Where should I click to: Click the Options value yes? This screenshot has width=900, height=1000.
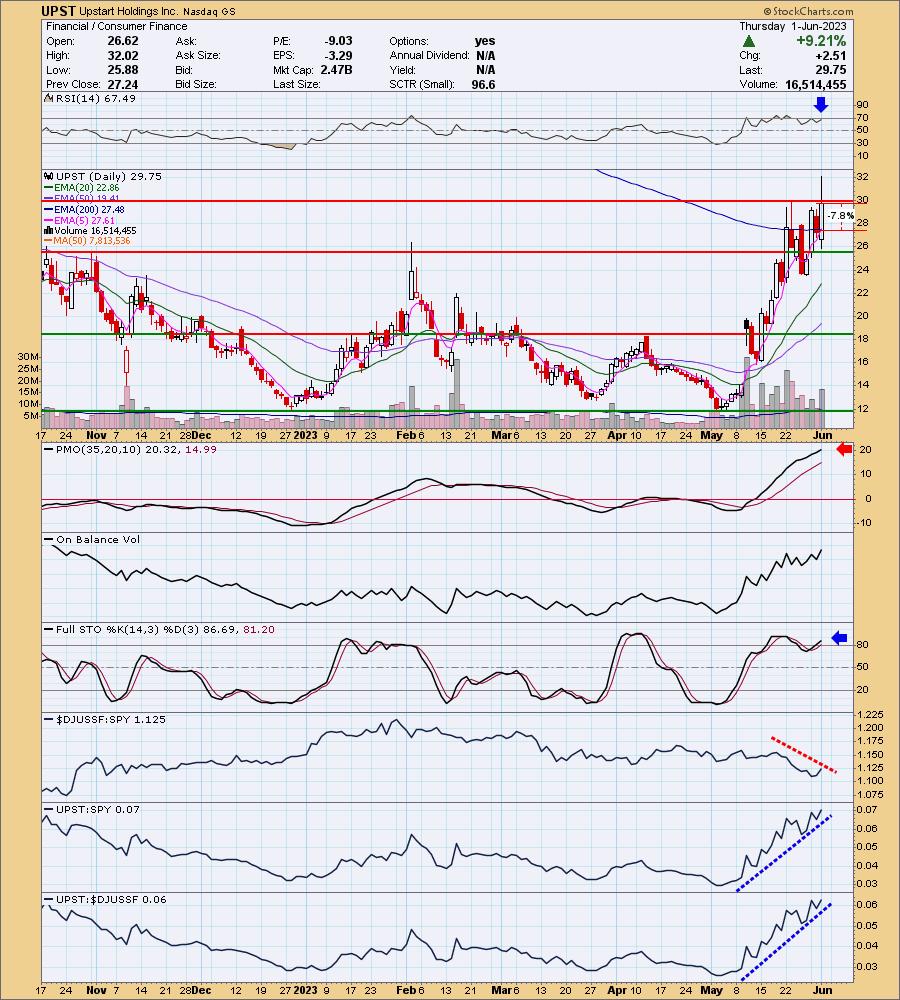tap(485, 41)
